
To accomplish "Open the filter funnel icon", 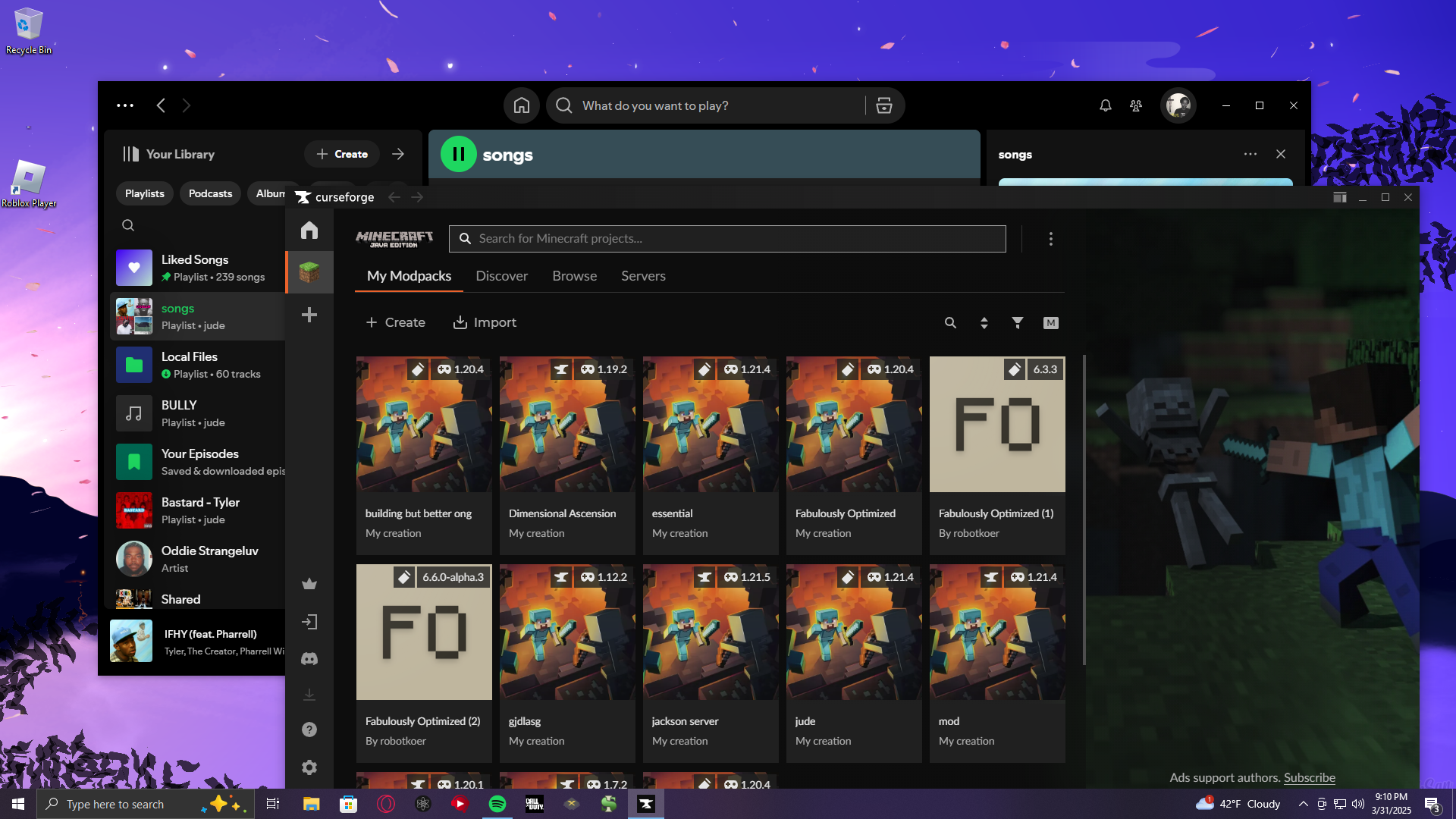I will point(1018,323).
